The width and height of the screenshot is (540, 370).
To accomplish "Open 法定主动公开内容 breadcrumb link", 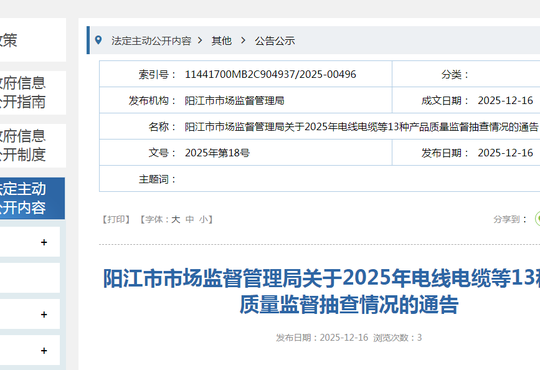I will pyautogui.click(x=151, y=41).
